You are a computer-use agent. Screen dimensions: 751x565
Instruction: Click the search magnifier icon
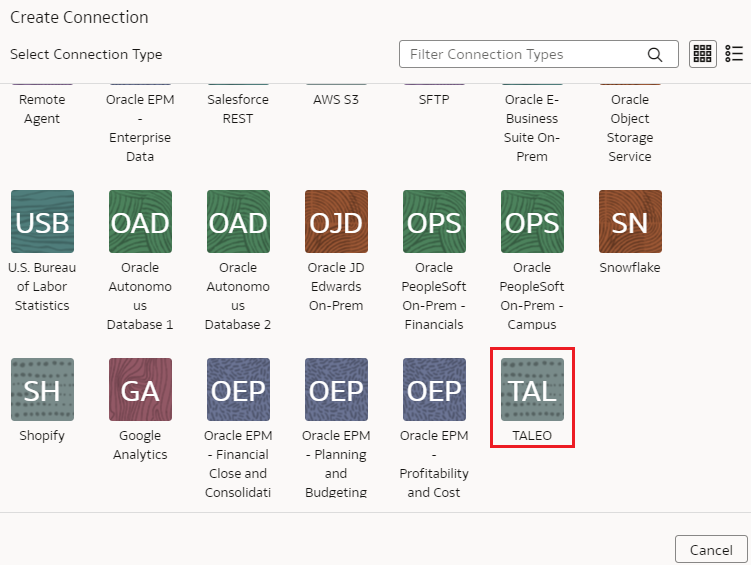point(655,55)
